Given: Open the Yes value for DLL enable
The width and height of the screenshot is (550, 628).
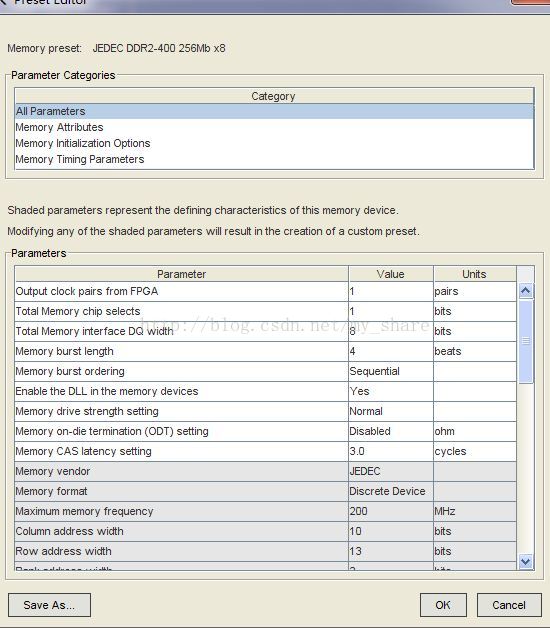Looking at the screenshot, I should point(391,392).
